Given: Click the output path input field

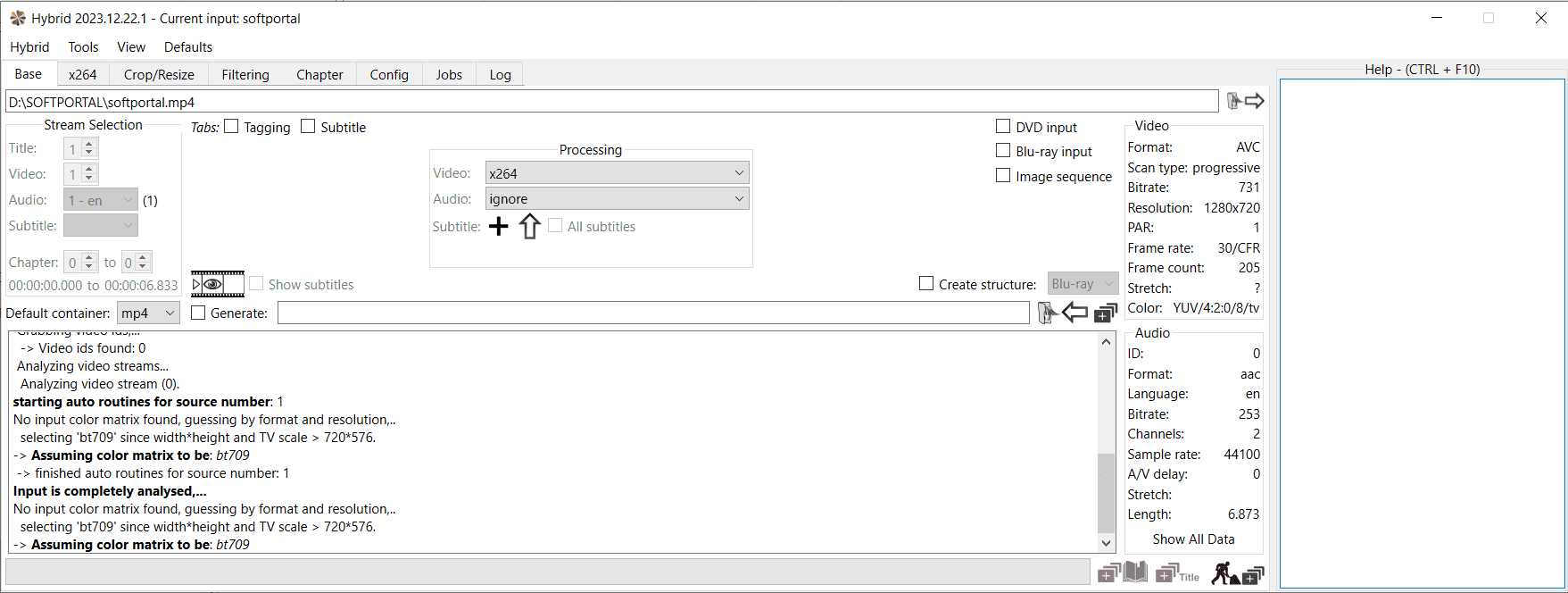Looking at the screenshot, I should click(x=653, y=313).
